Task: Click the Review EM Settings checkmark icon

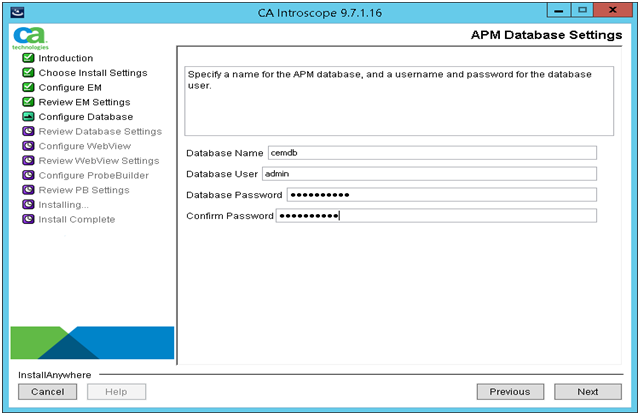Action: coord(28,102)
